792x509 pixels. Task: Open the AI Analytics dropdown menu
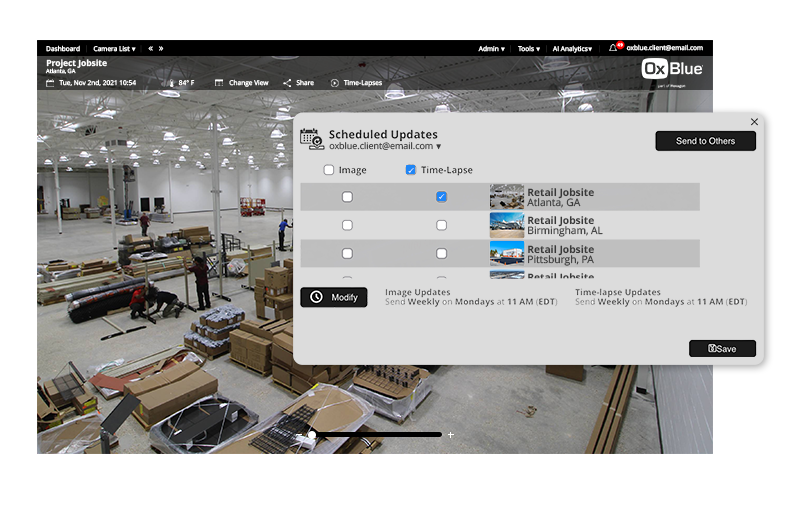[572, 49]
